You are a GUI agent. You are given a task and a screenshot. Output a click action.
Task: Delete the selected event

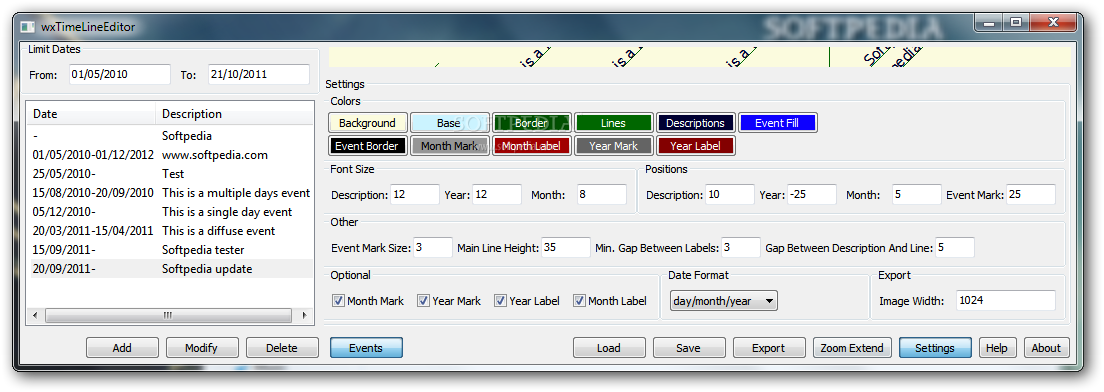click(x=282, y=348)
